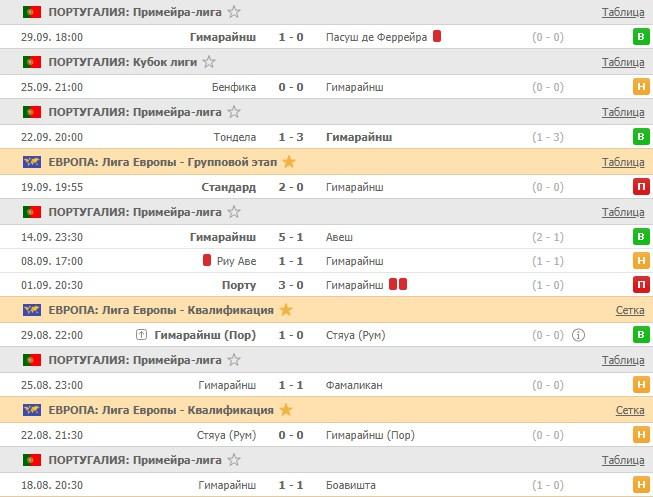Open the Тондела 1-3 Гимарайнш match row
This screenshot has height=497, width=653.
coord(290,137)
